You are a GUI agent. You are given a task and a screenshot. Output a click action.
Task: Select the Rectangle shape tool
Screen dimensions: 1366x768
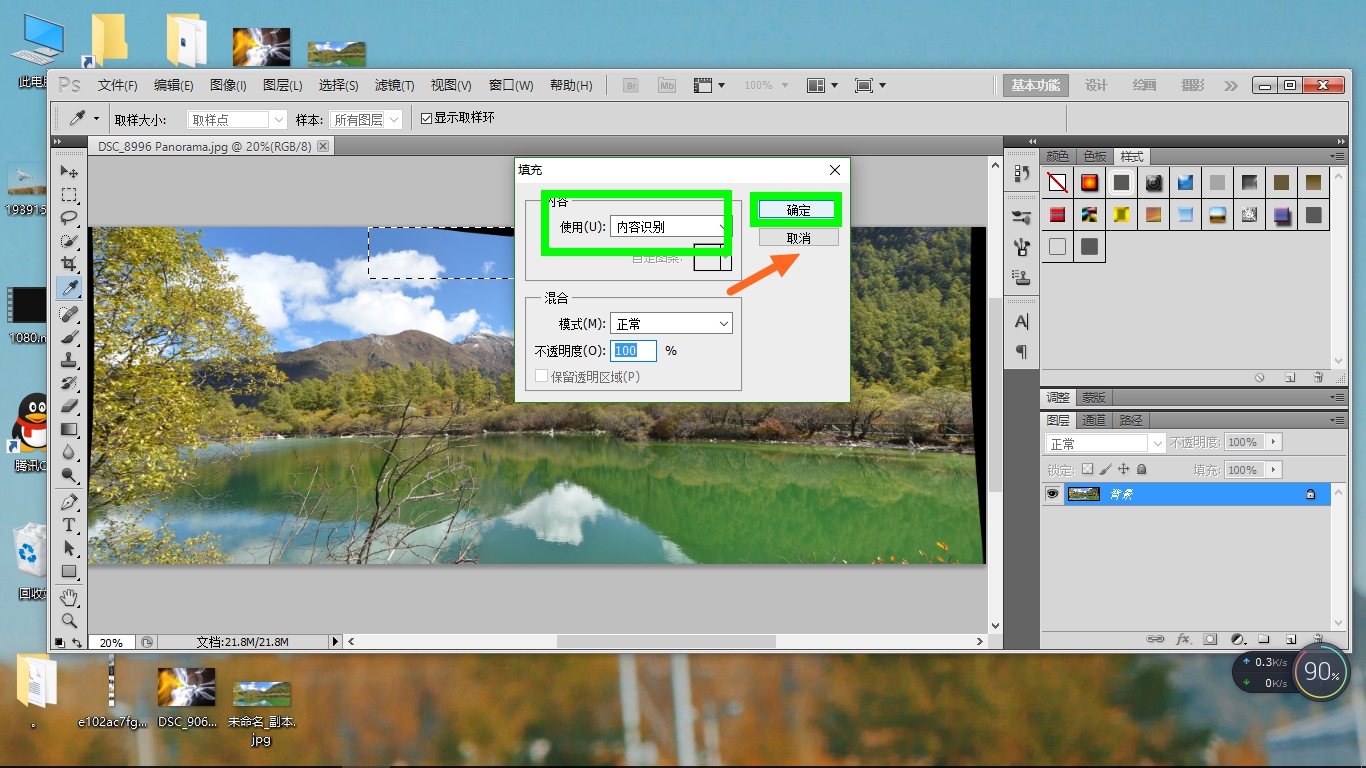69,571
